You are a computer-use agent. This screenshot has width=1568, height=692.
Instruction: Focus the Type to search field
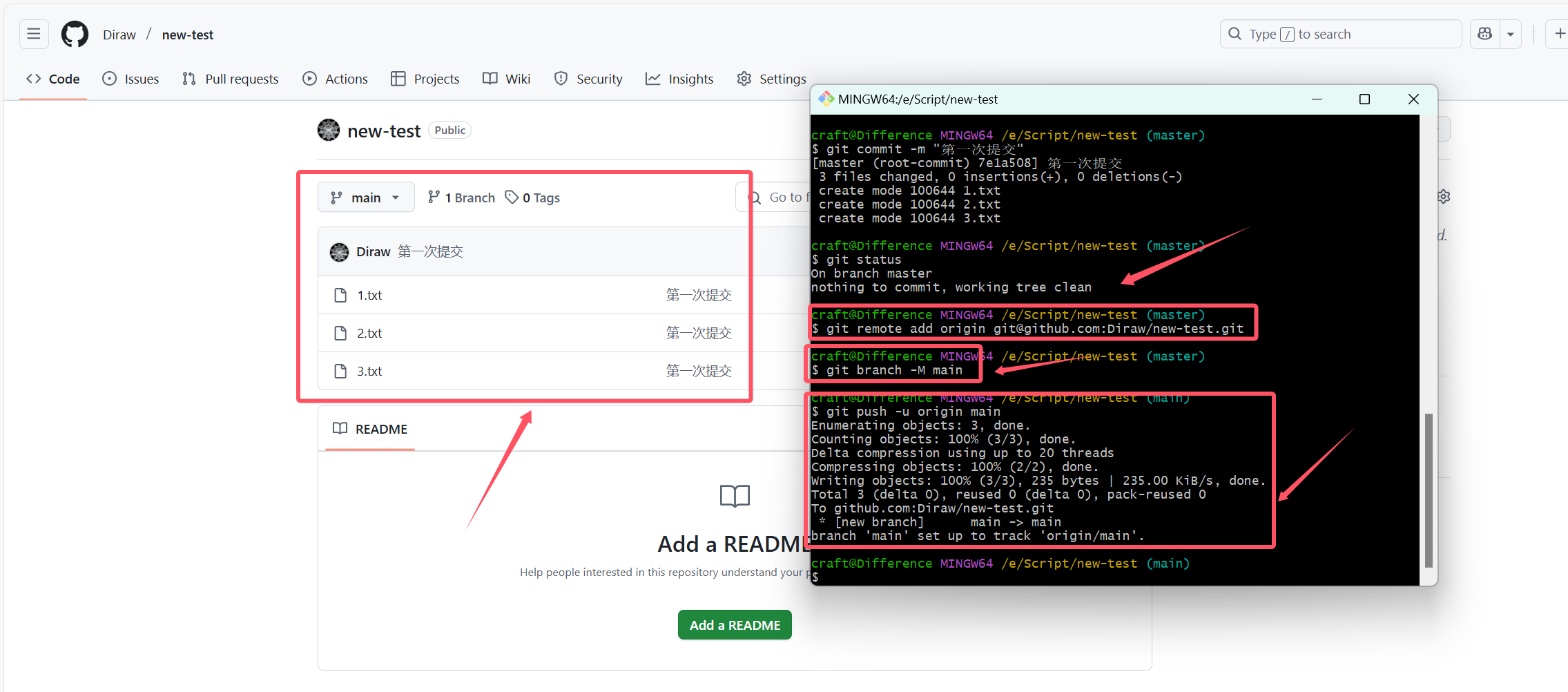(1341, 34)
